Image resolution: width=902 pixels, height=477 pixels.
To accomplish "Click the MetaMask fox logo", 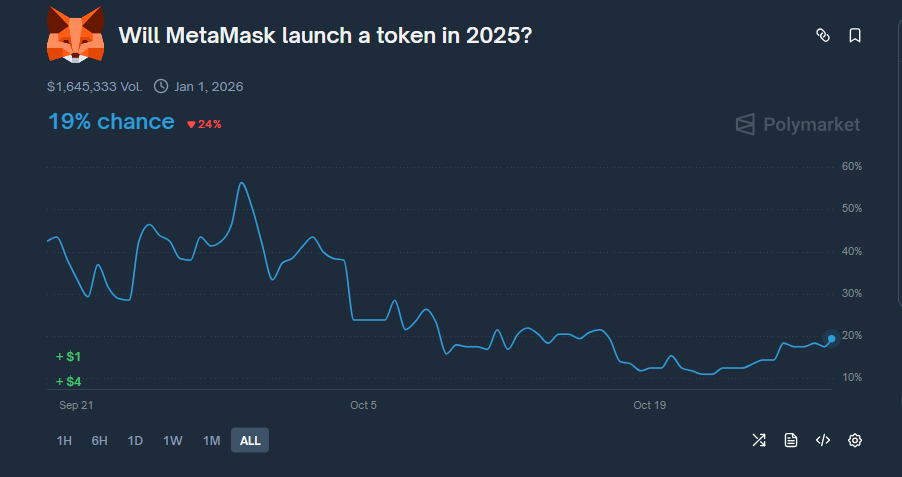I will pos(75,35).
